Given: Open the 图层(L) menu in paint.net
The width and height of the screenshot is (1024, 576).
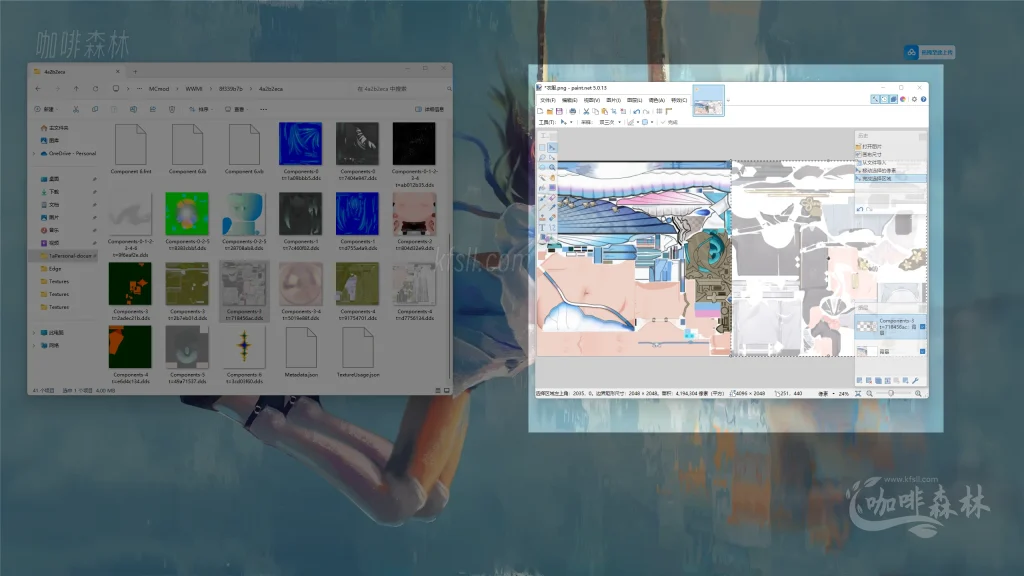Looking at the screenshot, I should point(635,101).
